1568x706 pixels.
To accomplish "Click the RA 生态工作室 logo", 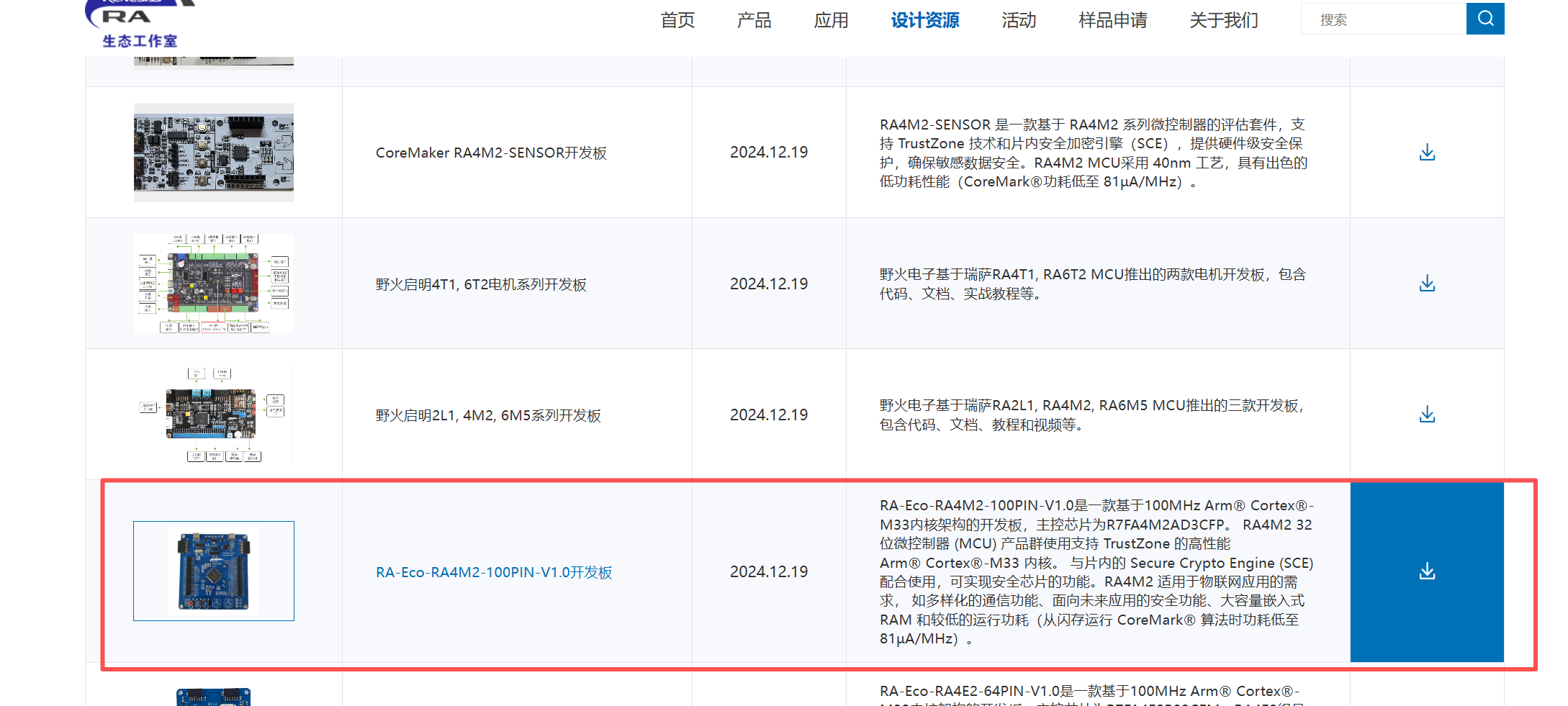I will [x=140, y=24].
